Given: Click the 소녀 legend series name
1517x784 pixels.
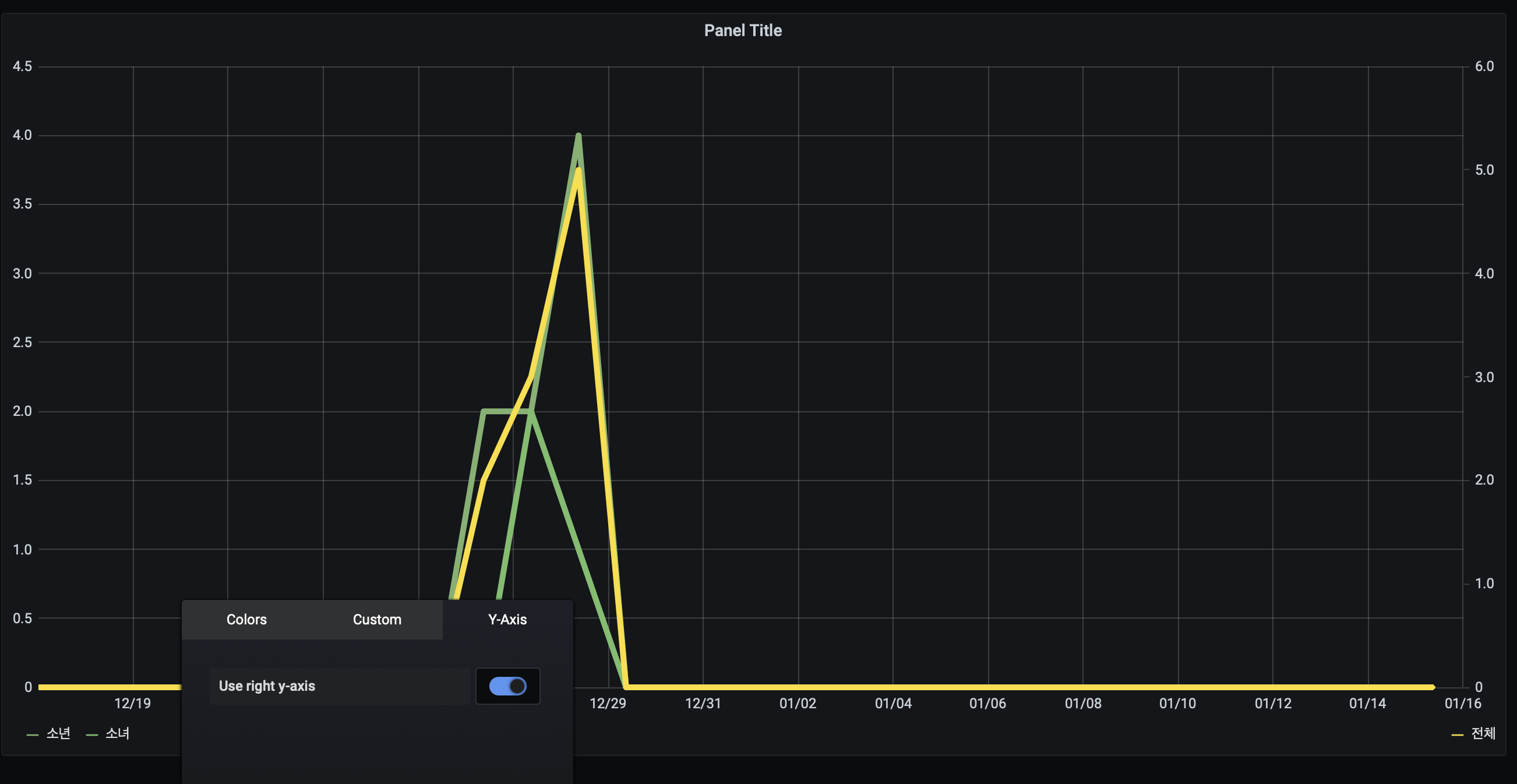Looking at the screenshot, I should coord(117,733).
